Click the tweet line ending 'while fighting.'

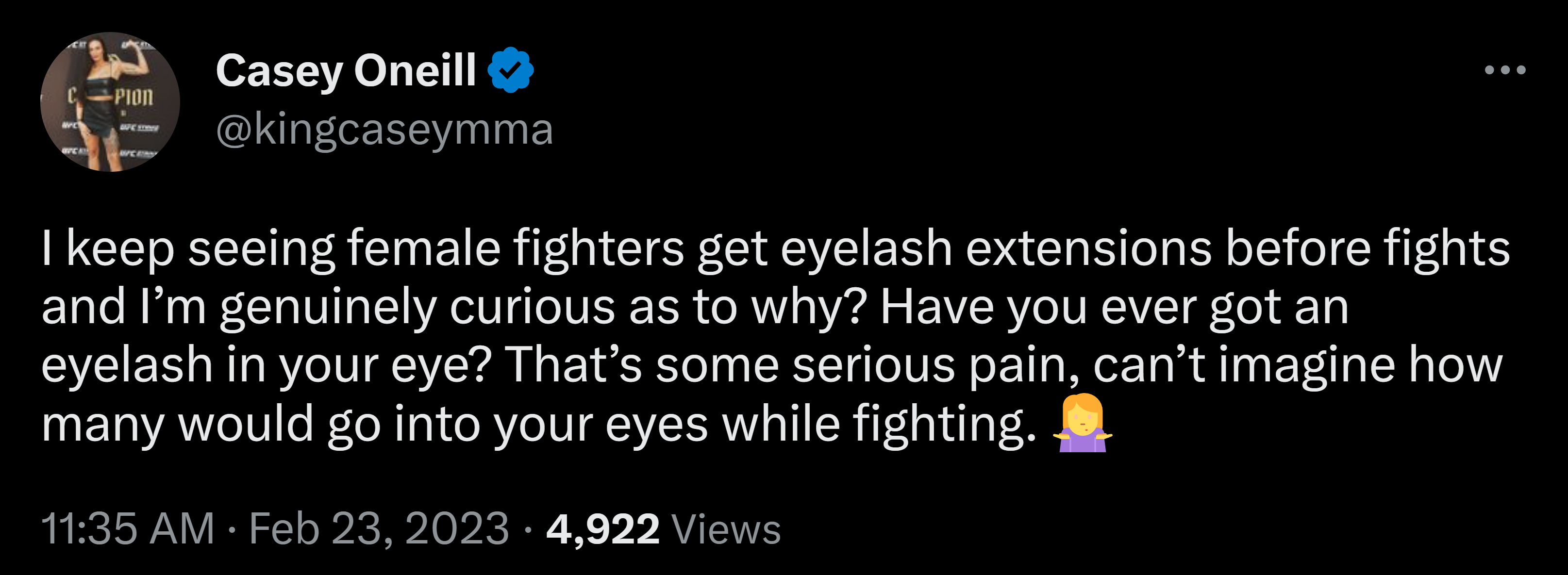[x=539, y=424]
